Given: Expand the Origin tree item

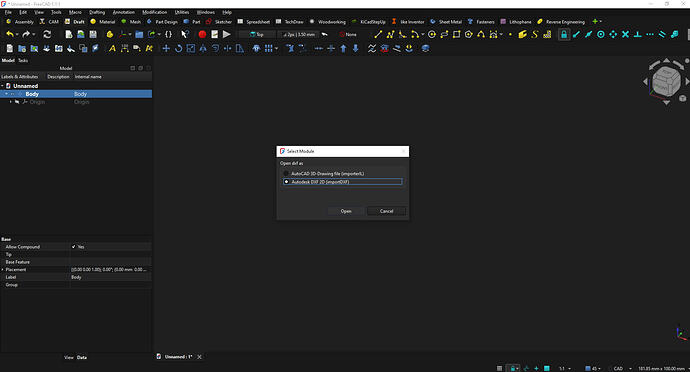Looking at the screenshot, I should pos(11,102).
